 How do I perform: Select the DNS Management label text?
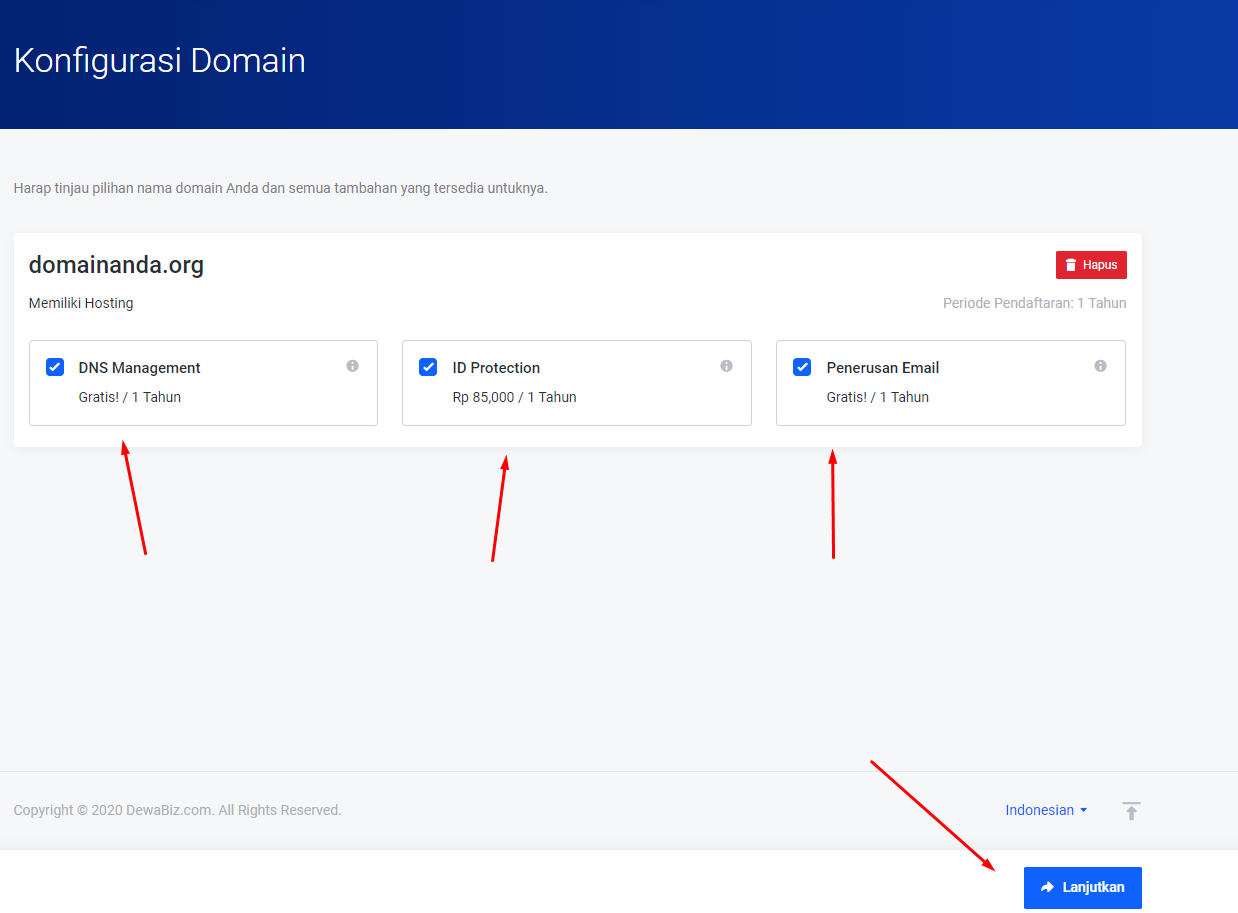click(x=139, y=368)
